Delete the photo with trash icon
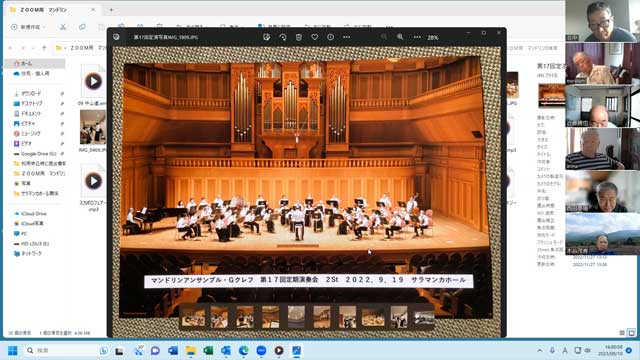Image resolution: width=640 pixels, height=360 pixels. click(299, 37)
